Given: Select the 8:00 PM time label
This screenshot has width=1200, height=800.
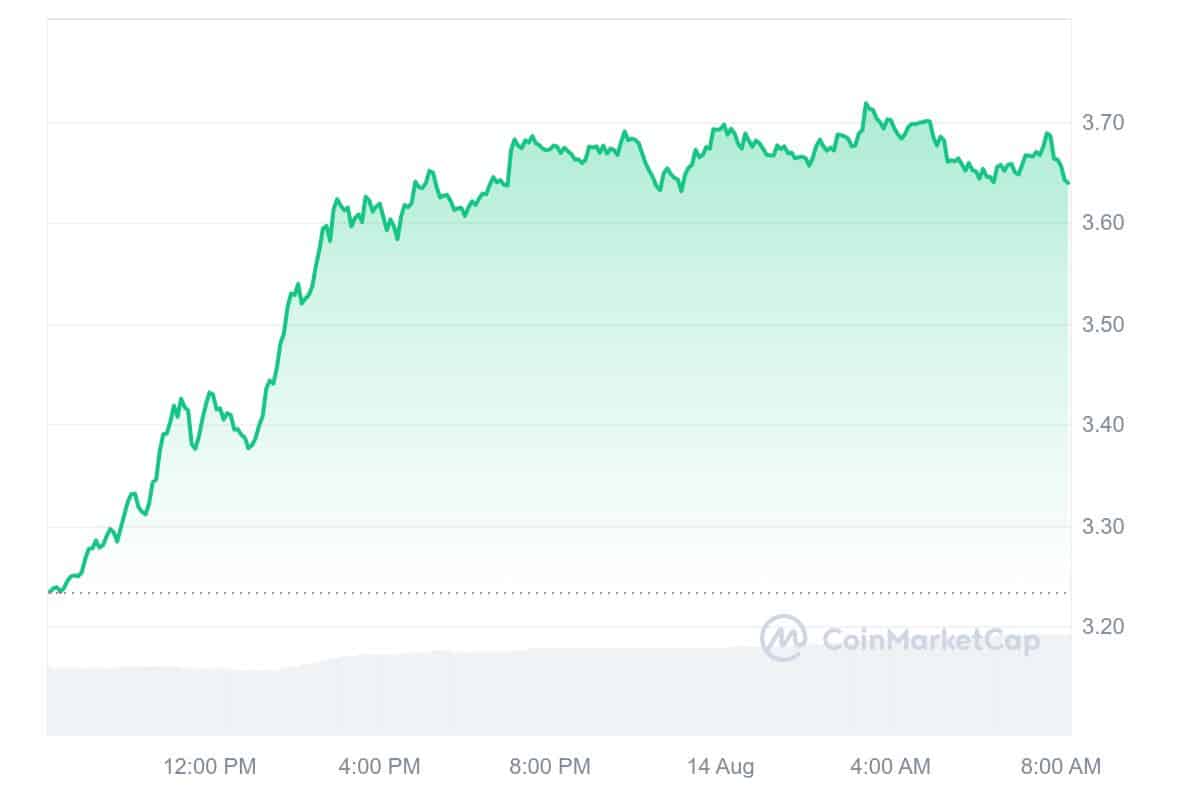Looking at the screenshot, I should pos(550,767).
